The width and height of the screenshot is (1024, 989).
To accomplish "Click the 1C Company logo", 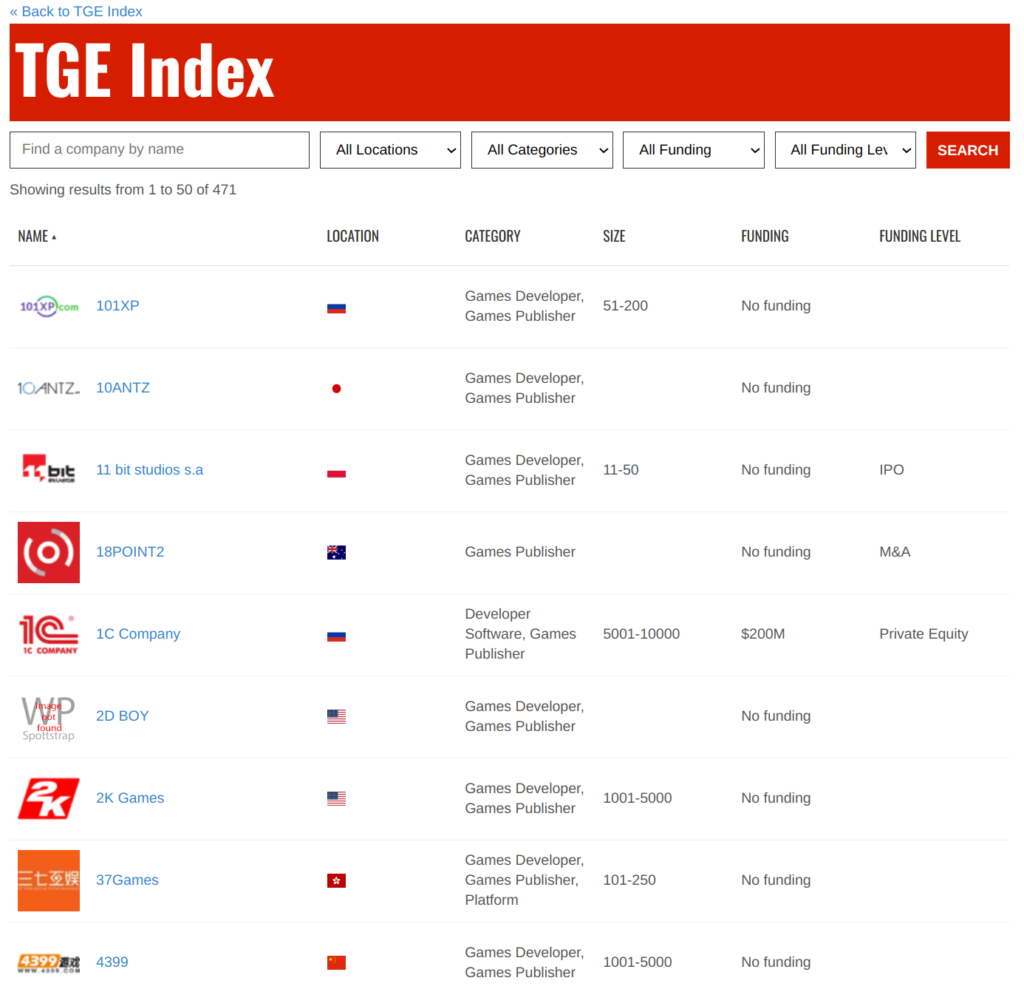I will [49, 634].
